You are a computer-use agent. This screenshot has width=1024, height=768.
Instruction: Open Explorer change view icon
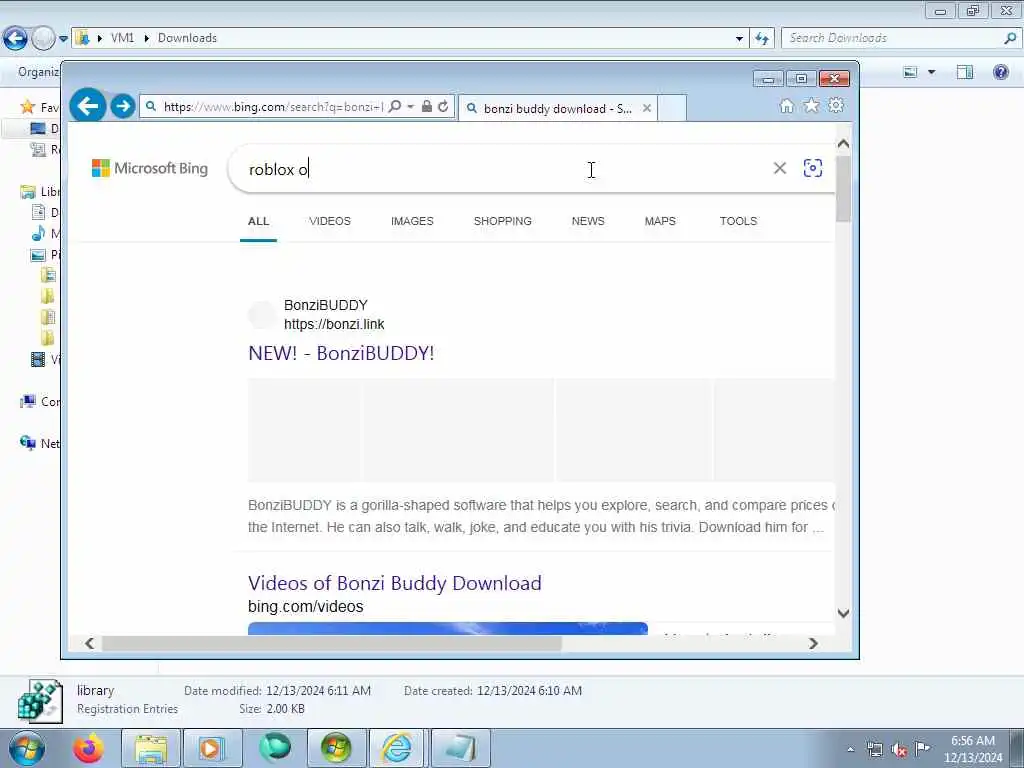910,72
